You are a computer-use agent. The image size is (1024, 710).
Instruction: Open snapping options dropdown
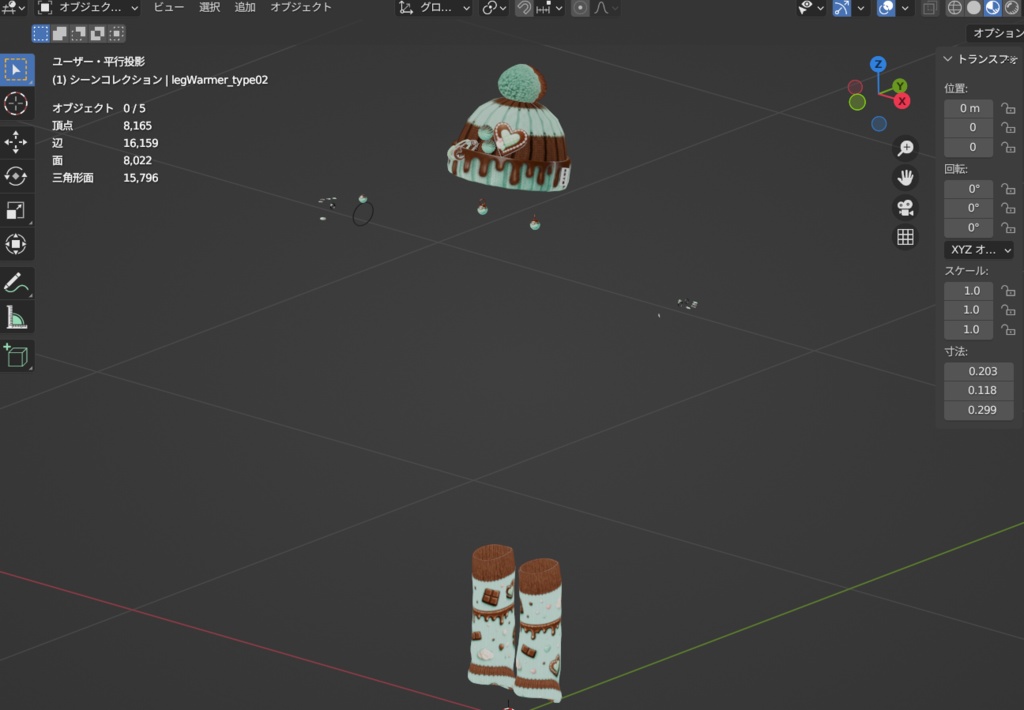549,8
